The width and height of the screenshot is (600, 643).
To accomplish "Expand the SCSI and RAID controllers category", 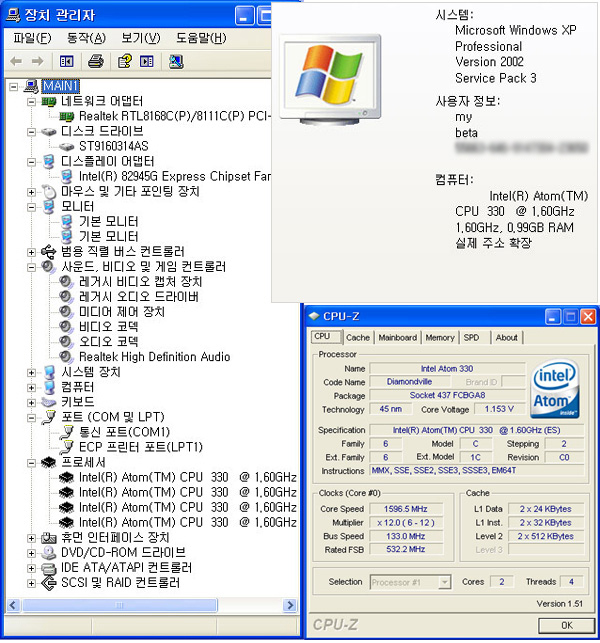I will 31,583.
